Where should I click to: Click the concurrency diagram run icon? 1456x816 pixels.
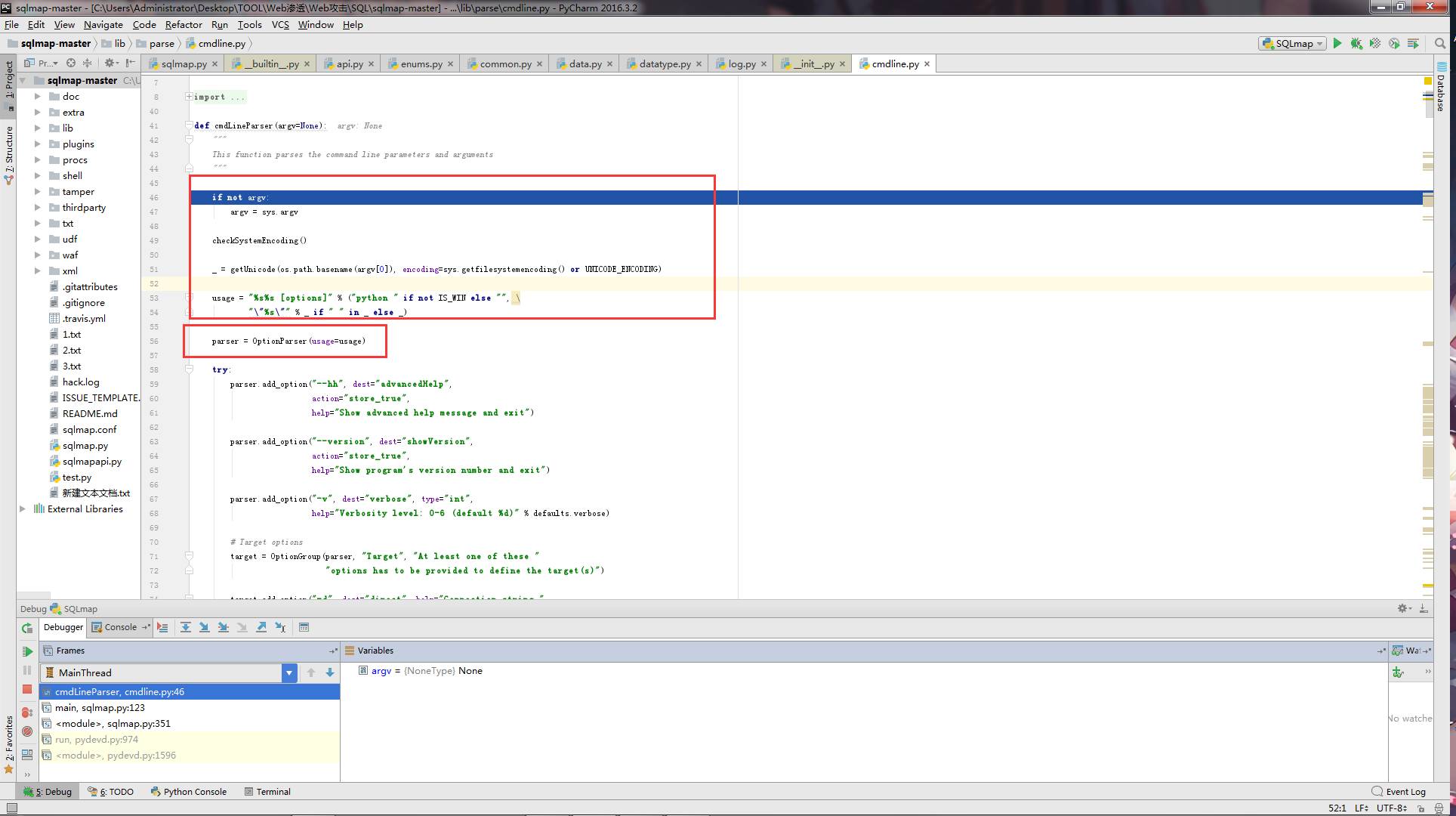coord(1413,44)
